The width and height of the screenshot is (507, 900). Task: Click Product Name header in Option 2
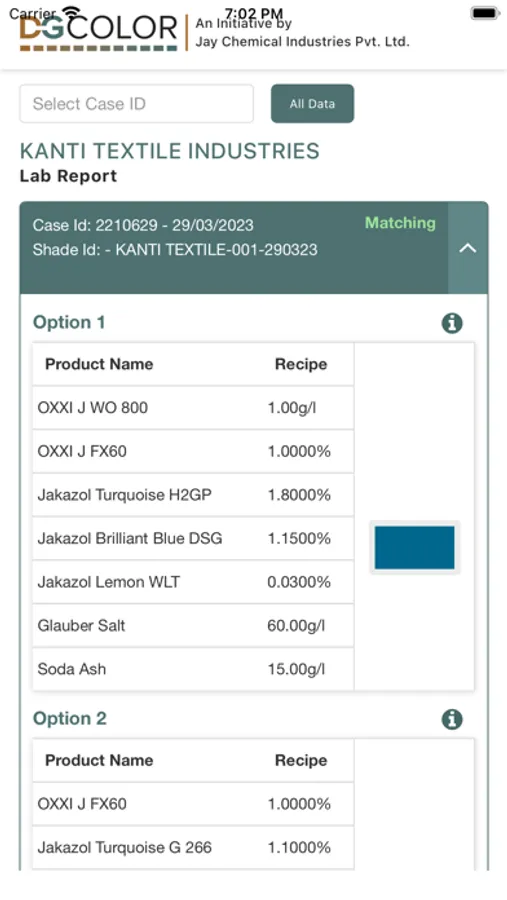pyautogui.click(x=99, y=760)
